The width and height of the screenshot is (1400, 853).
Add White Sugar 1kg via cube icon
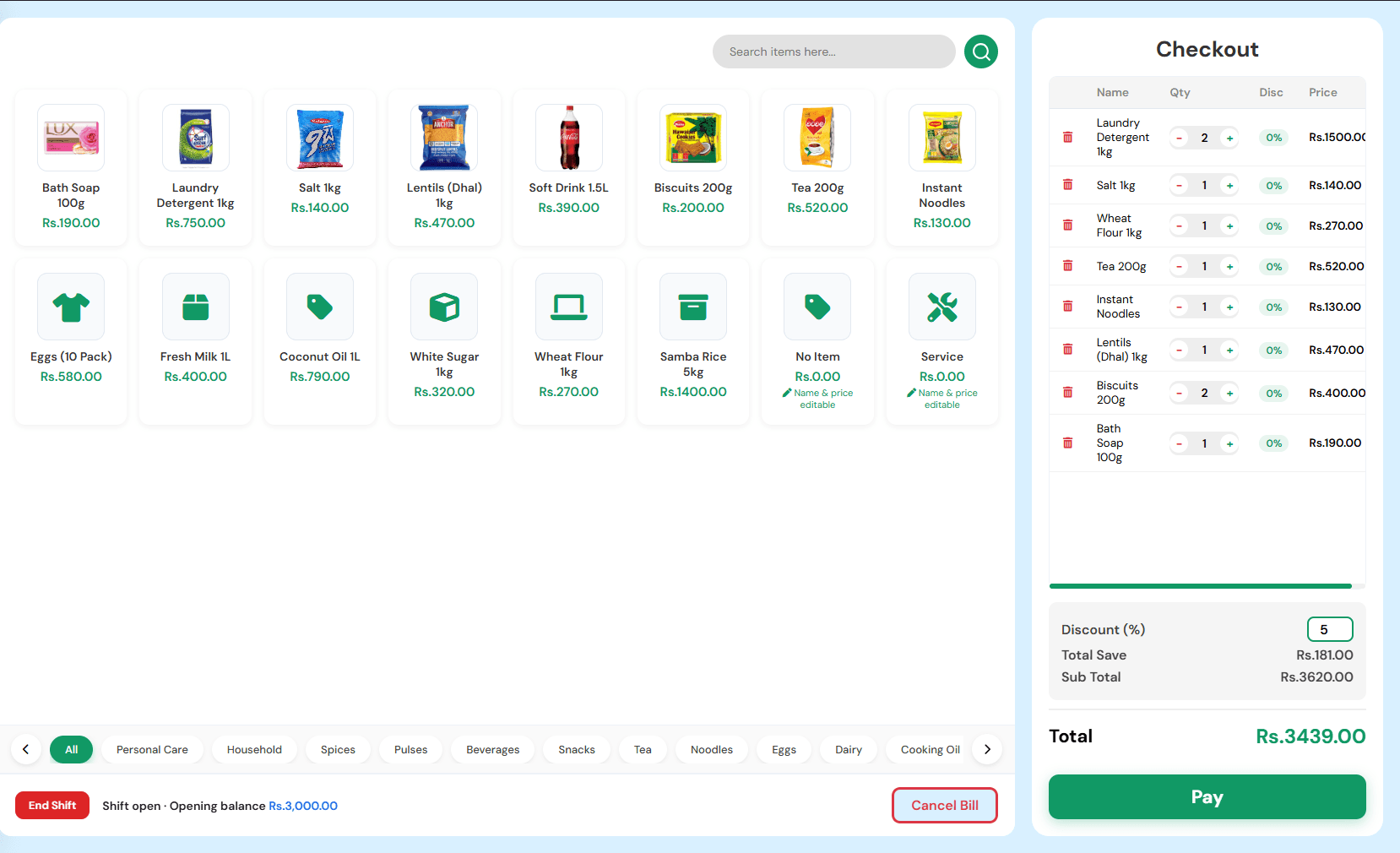pos(444,307)
